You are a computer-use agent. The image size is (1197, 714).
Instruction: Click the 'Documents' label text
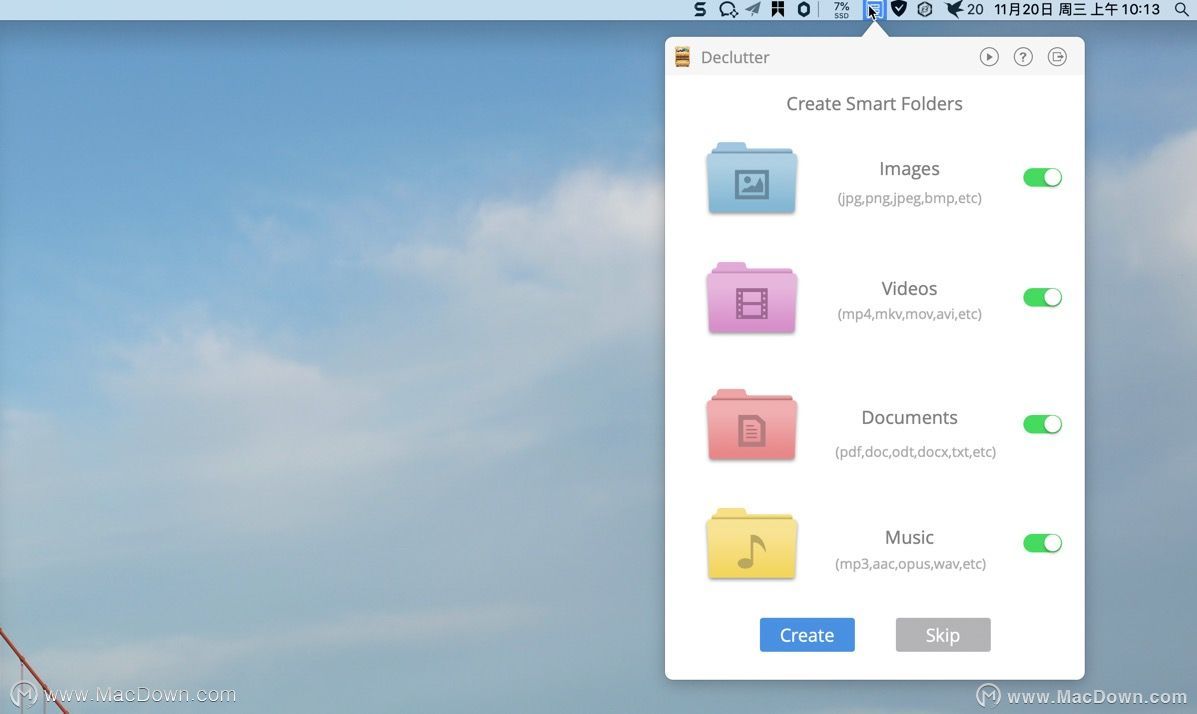[x=909, y=418]
